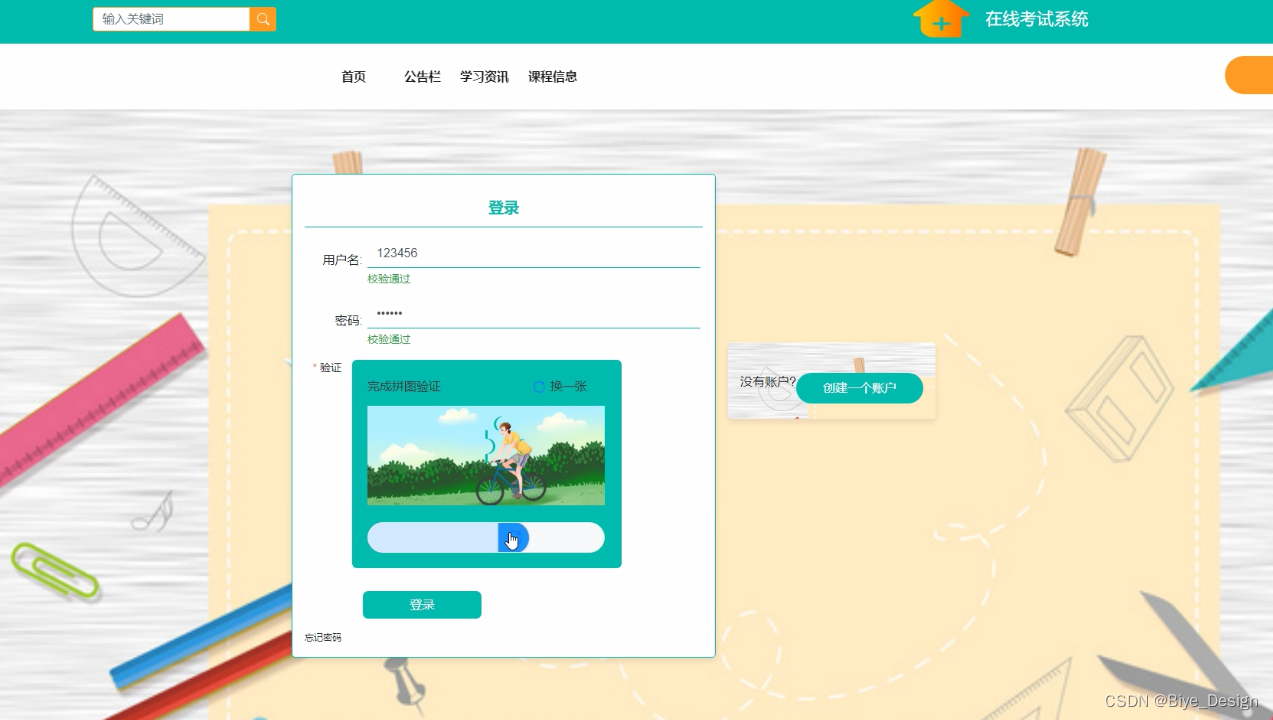Open the 公告栏 menu item
Image resolution: width=1273 pixels, height=720 pixels.
click(422, 77)
